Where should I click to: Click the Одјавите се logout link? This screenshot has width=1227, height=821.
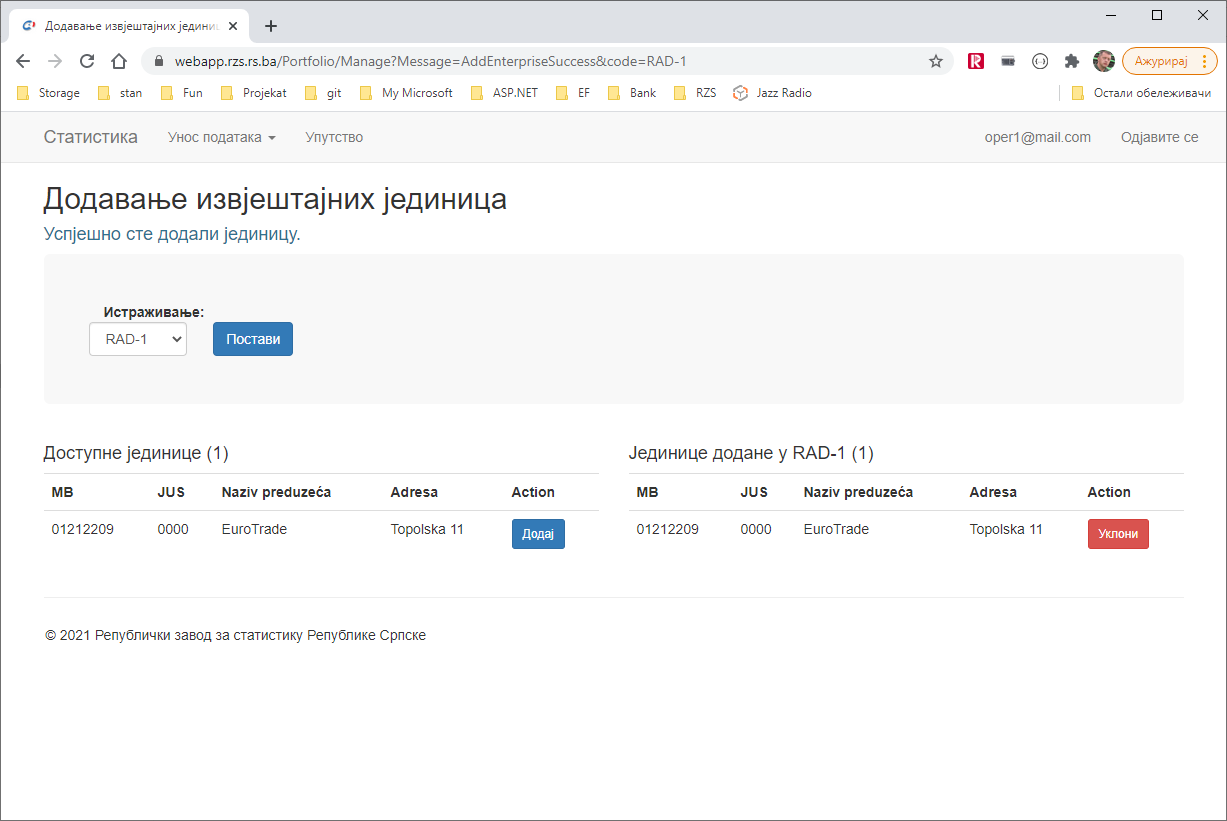1159,137
